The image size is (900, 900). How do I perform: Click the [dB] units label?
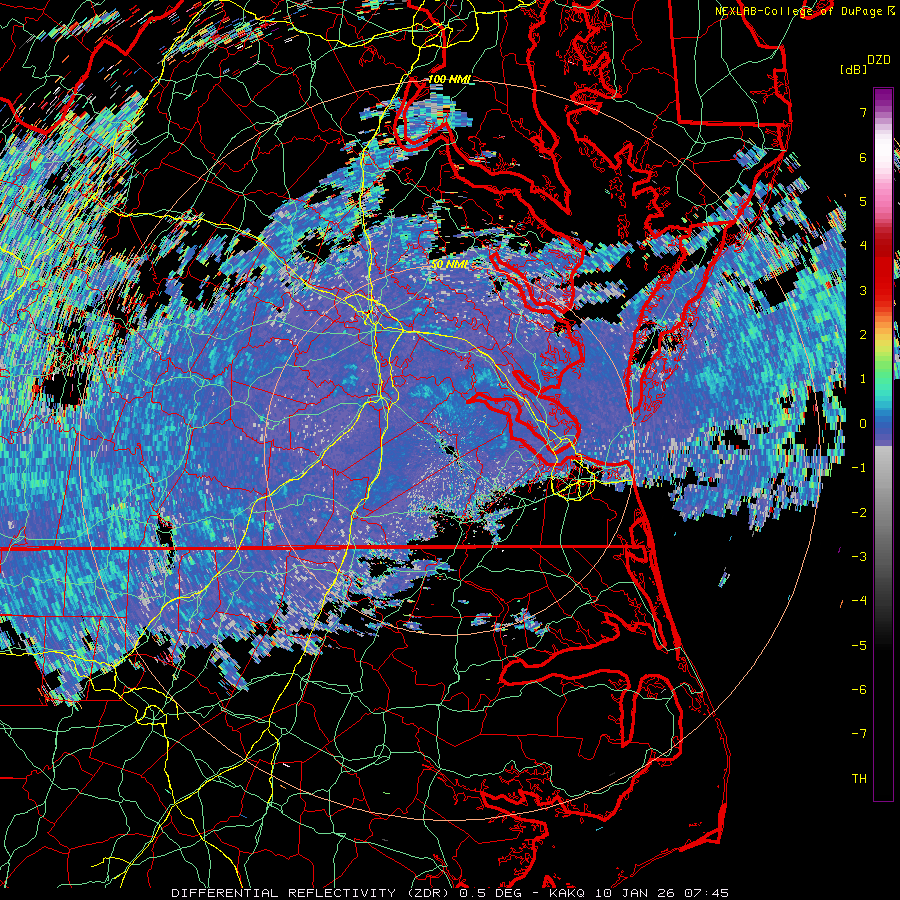coord(854,69)
